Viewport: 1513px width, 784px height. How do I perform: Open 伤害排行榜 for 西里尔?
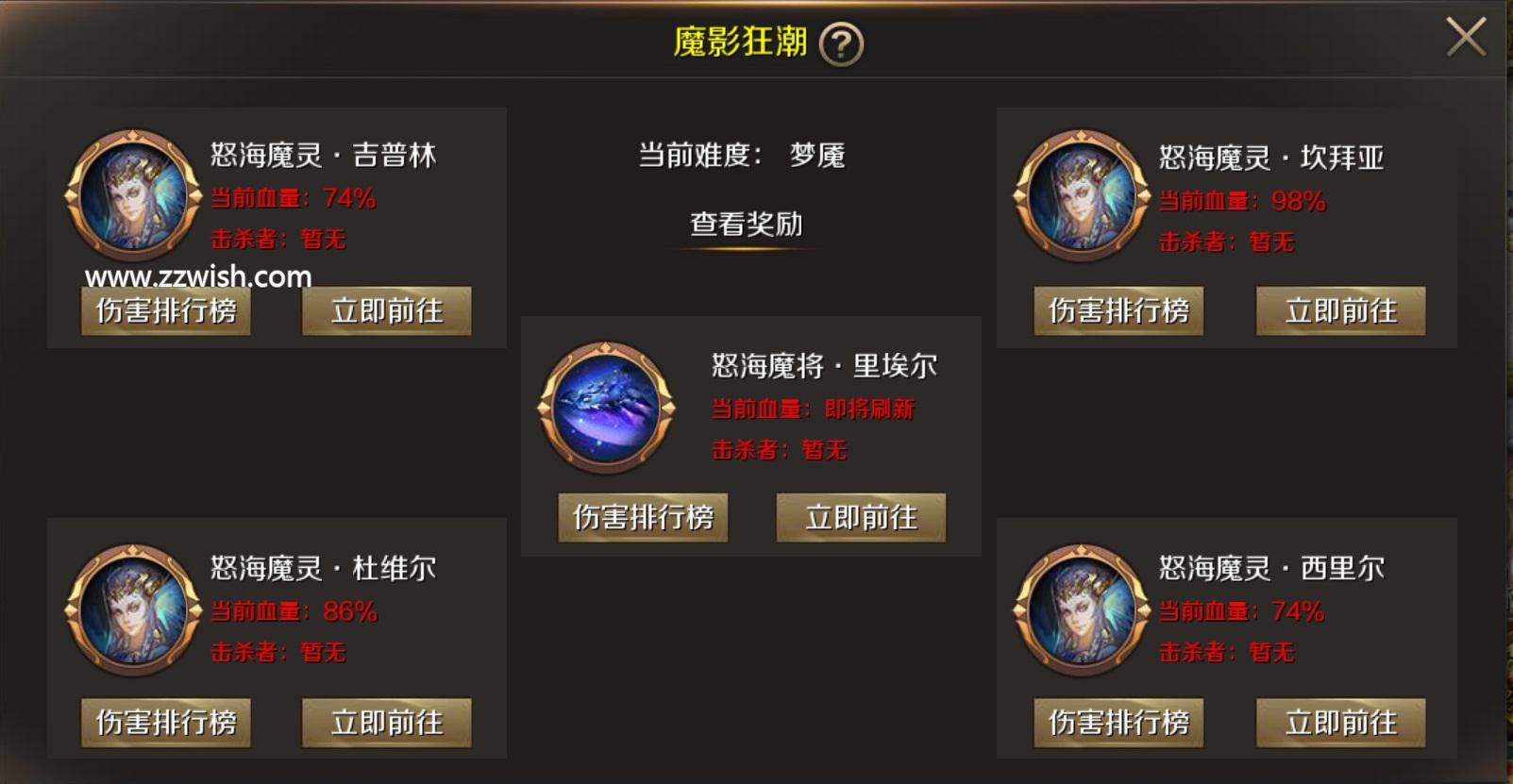click(1119, 723)
